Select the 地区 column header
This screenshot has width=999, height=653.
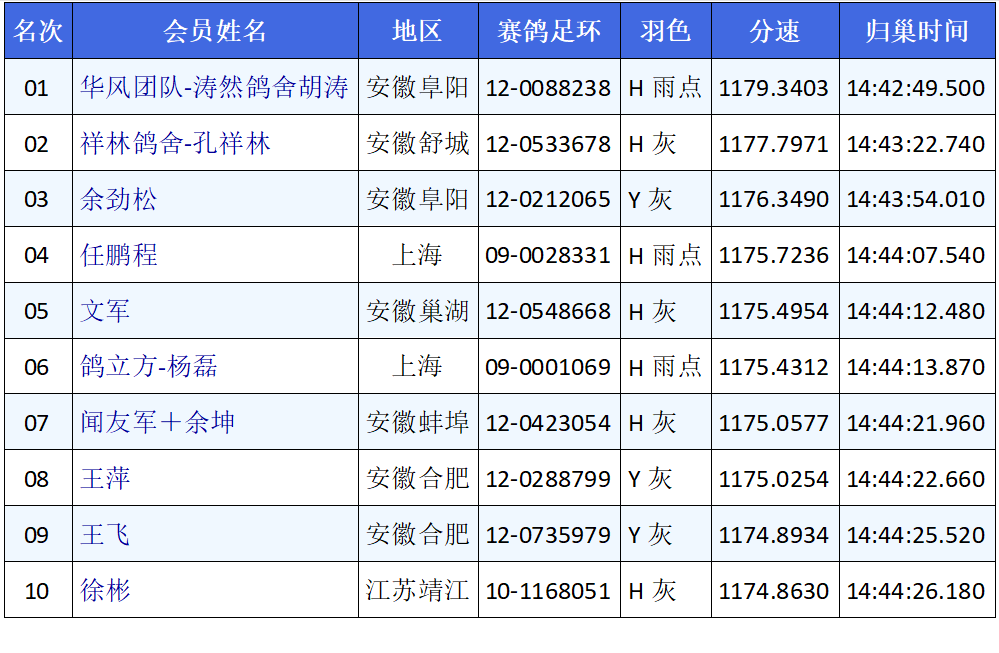click(418, 31)
